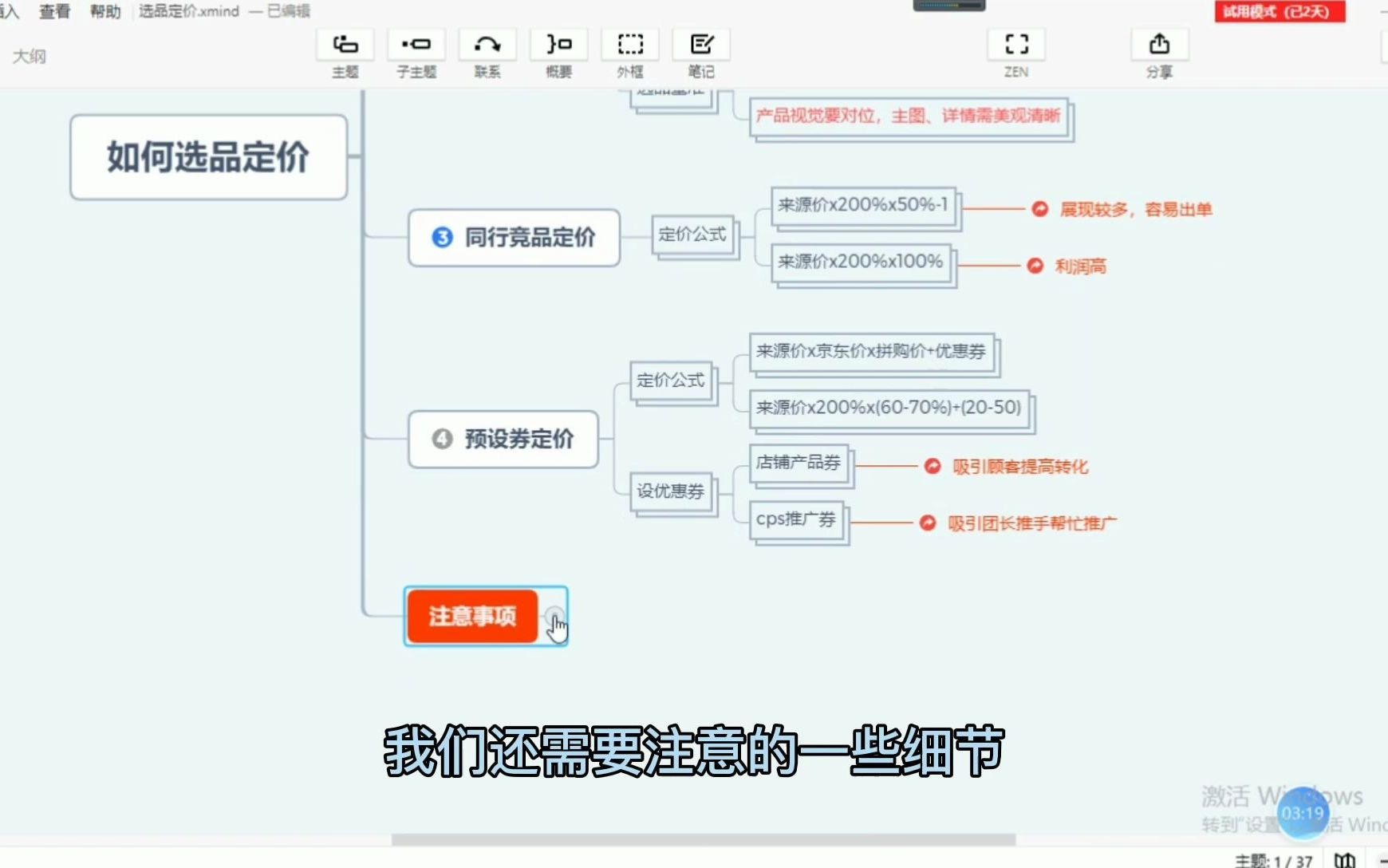
Task: Select the 同行竞品定价 topic
Action: point(514,238)
